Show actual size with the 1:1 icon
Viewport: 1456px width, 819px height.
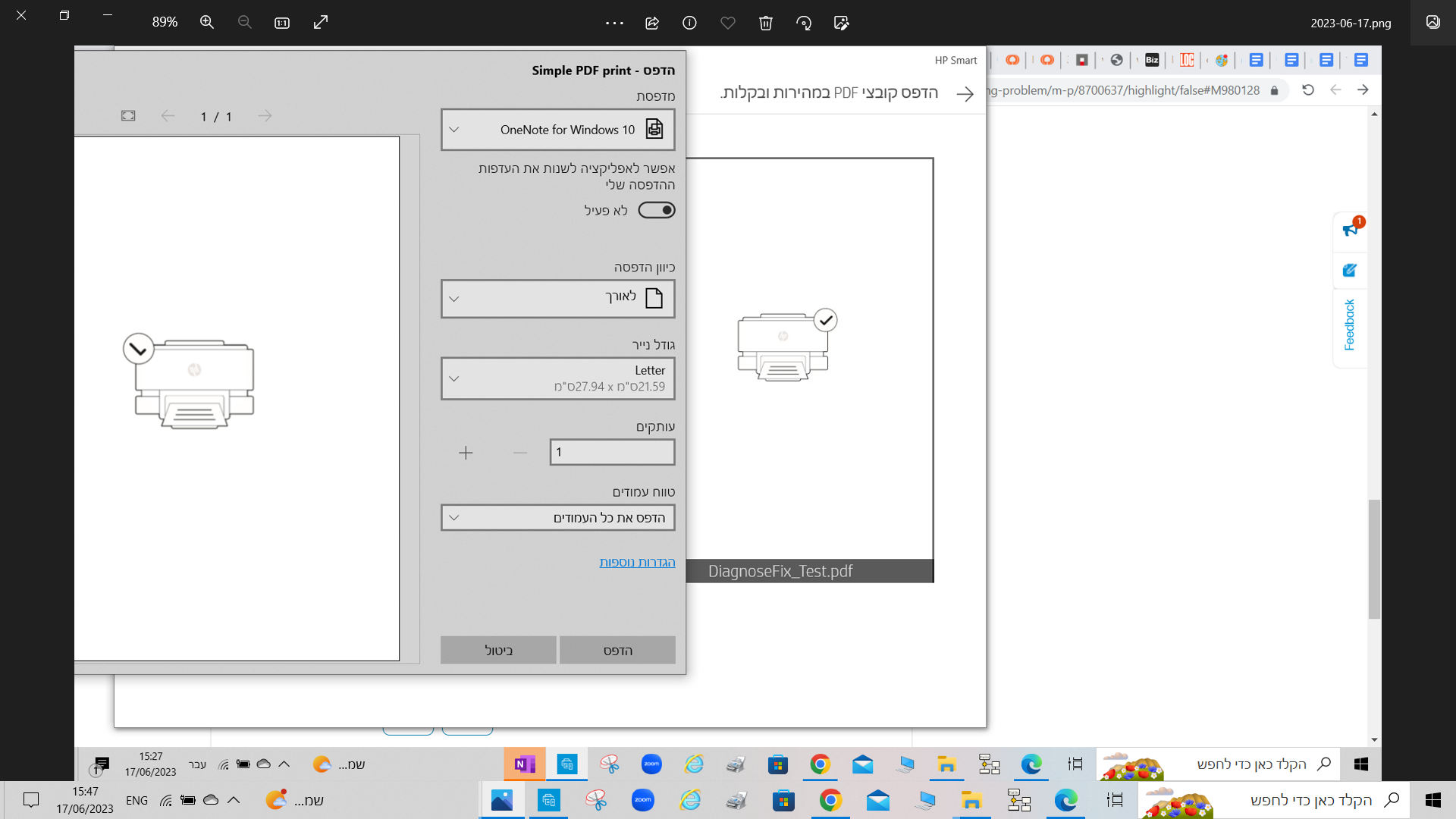tap(282, 23)
